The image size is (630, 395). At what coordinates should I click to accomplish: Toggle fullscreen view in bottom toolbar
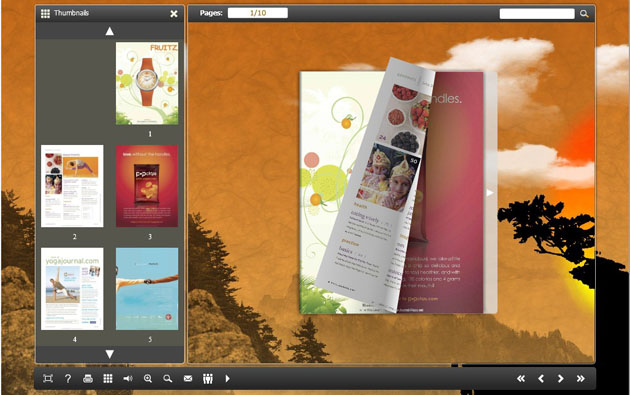click(x=48, y=379)
